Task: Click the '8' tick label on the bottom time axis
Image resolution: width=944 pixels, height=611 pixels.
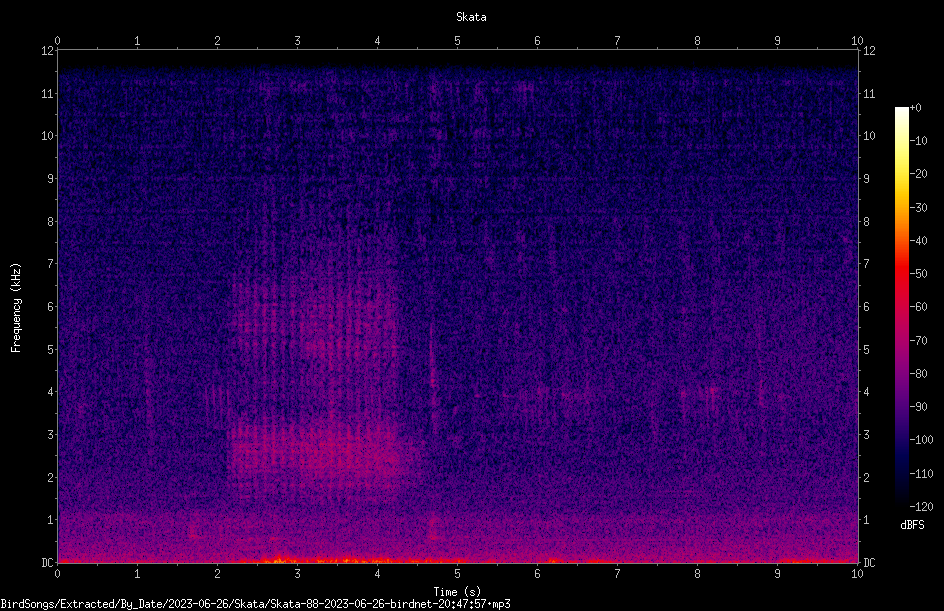Action: [697, 574]
